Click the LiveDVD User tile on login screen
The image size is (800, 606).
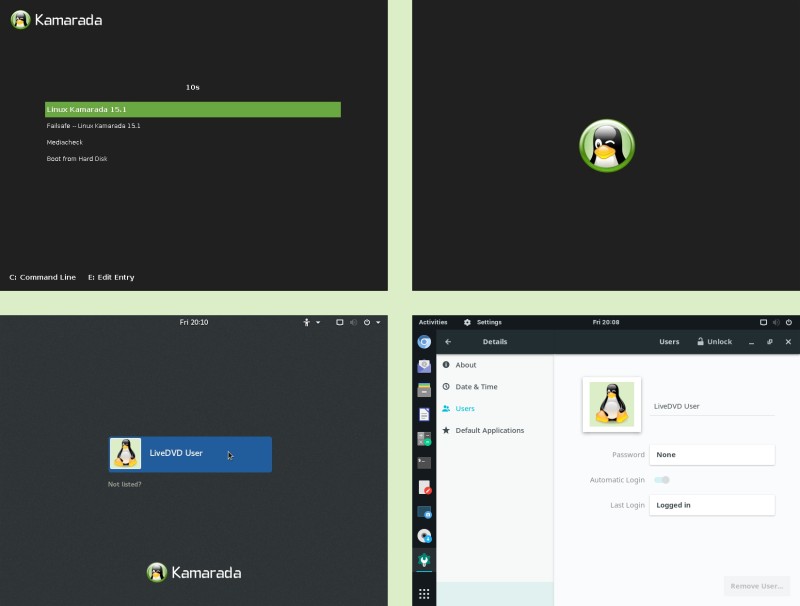pos(190,454)
